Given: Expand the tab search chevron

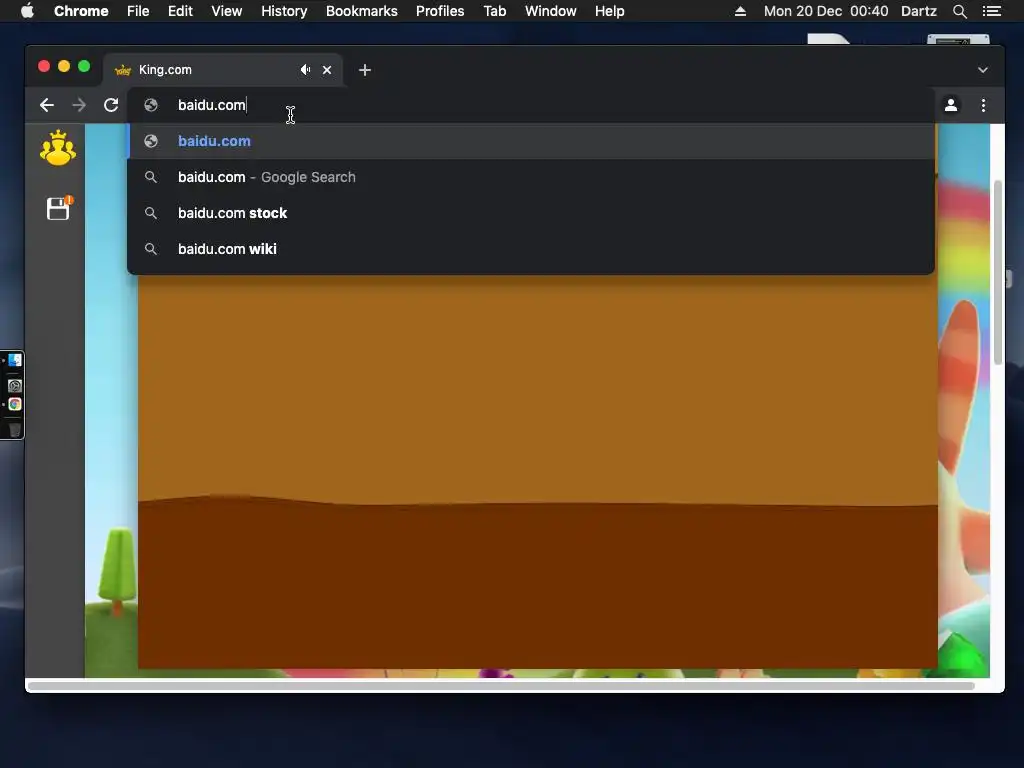Looking at the screenshot, I should (983, 70).
